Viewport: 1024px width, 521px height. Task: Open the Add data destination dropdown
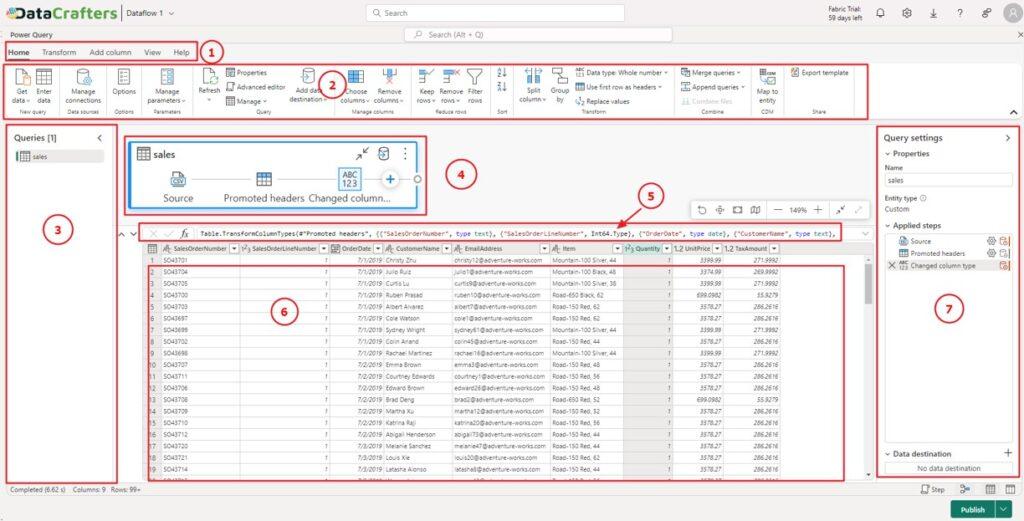(x=309, y=85)
